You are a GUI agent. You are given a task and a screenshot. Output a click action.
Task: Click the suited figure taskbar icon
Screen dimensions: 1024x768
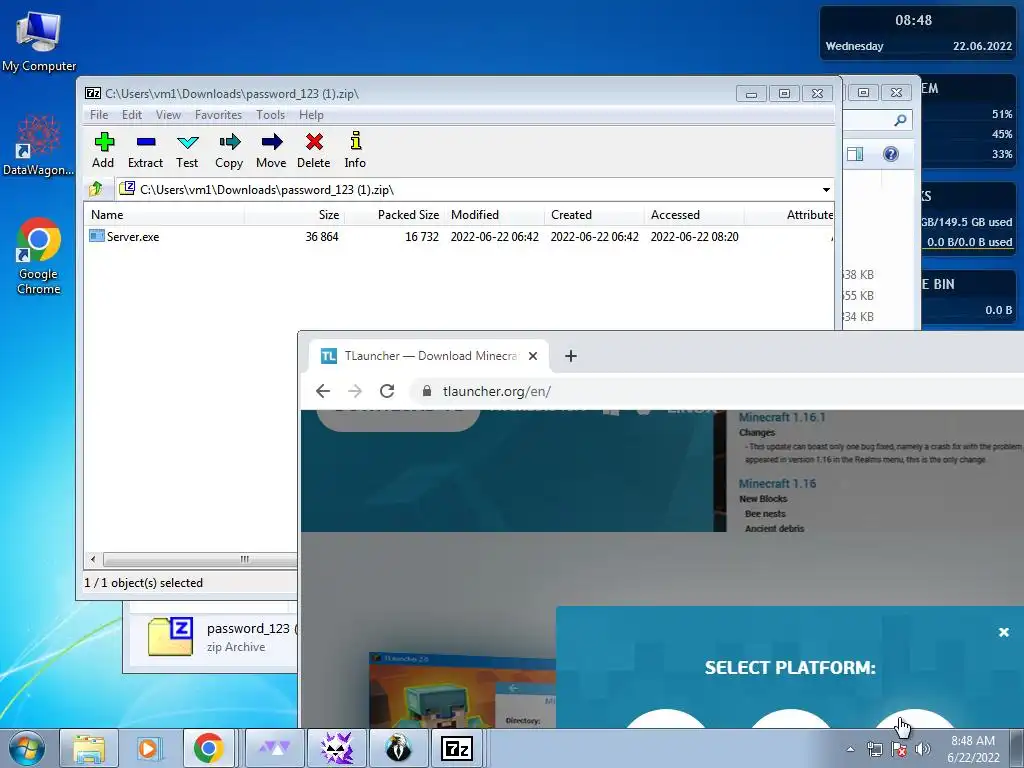pyautogui.click(x=398, y=748)
